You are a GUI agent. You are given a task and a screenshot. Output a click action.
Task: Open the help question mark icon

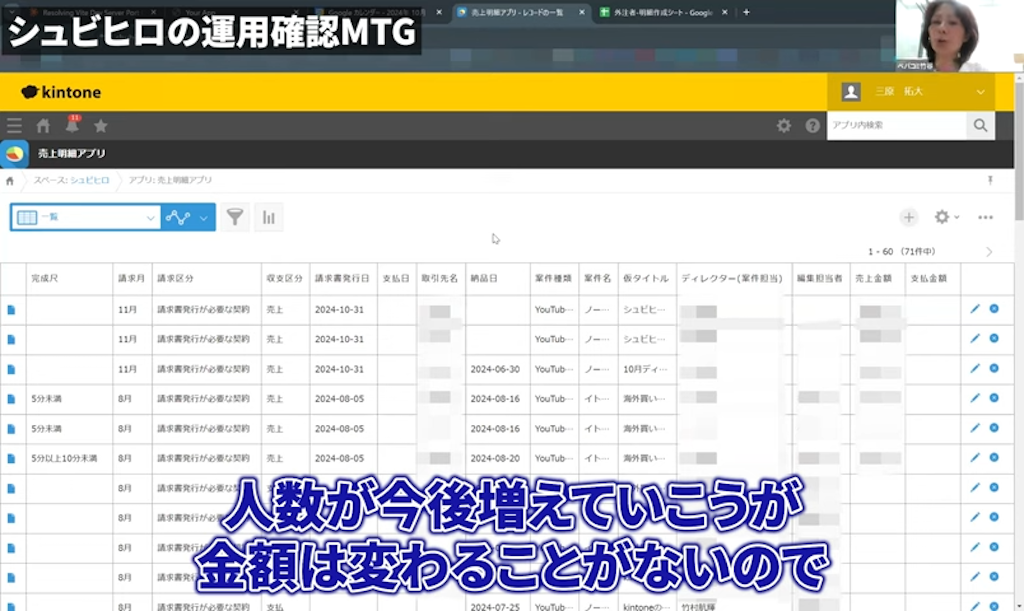[812, 126]
